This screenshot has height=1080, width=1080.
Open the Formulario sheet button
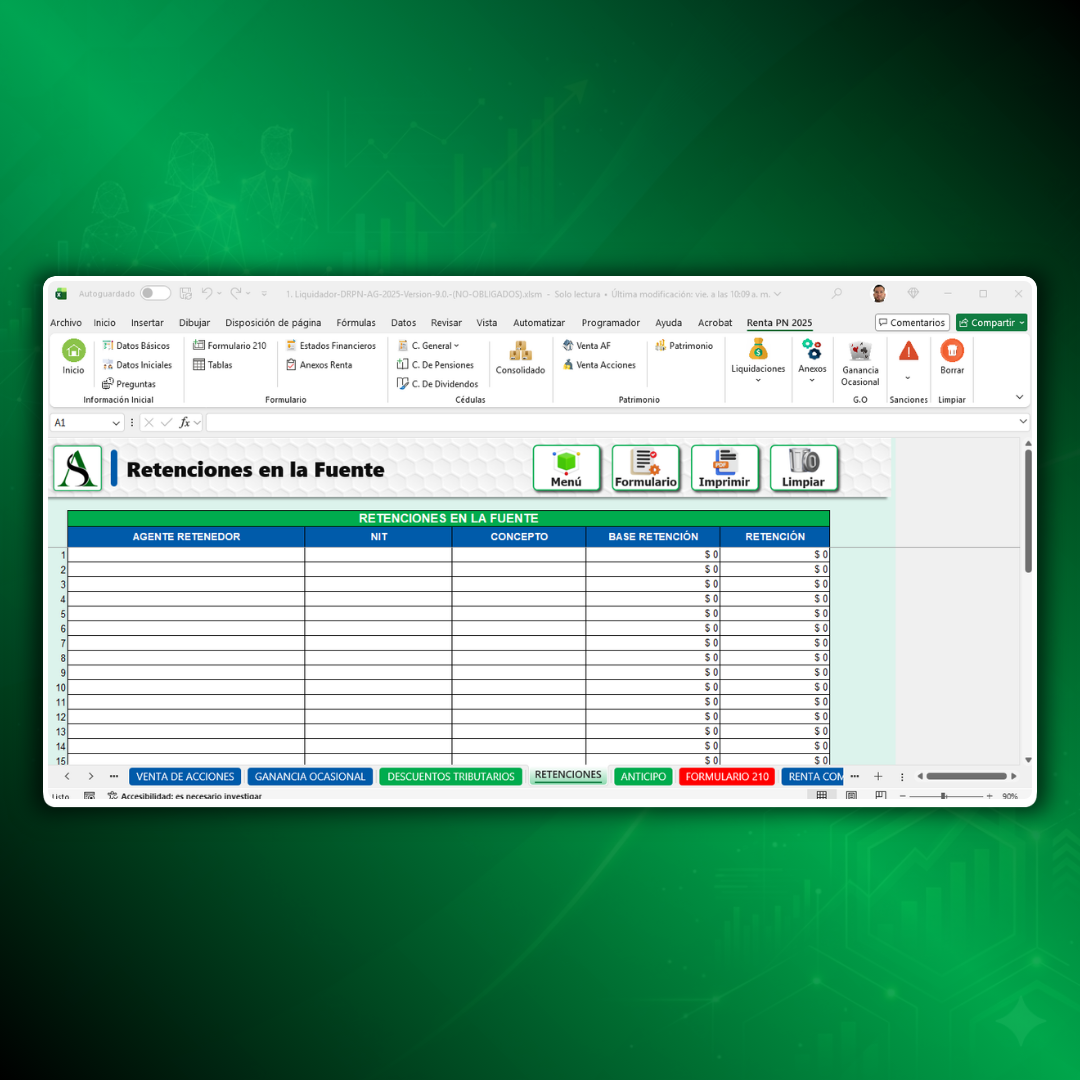[x=646, y=468]
